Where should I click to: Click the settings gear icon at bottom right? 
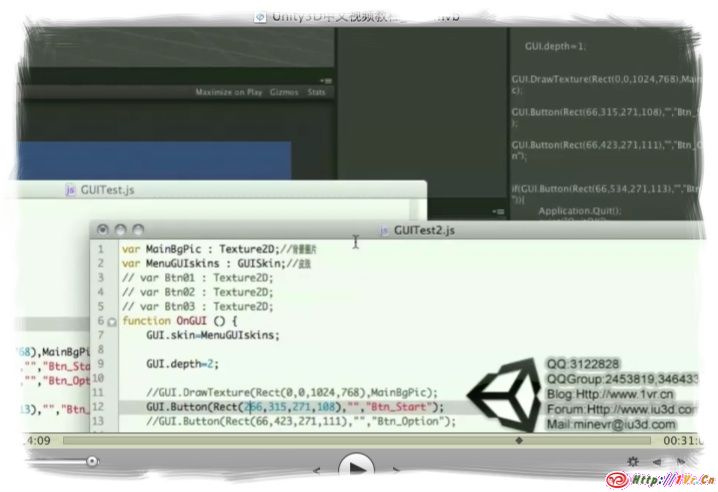coord(632,461)
